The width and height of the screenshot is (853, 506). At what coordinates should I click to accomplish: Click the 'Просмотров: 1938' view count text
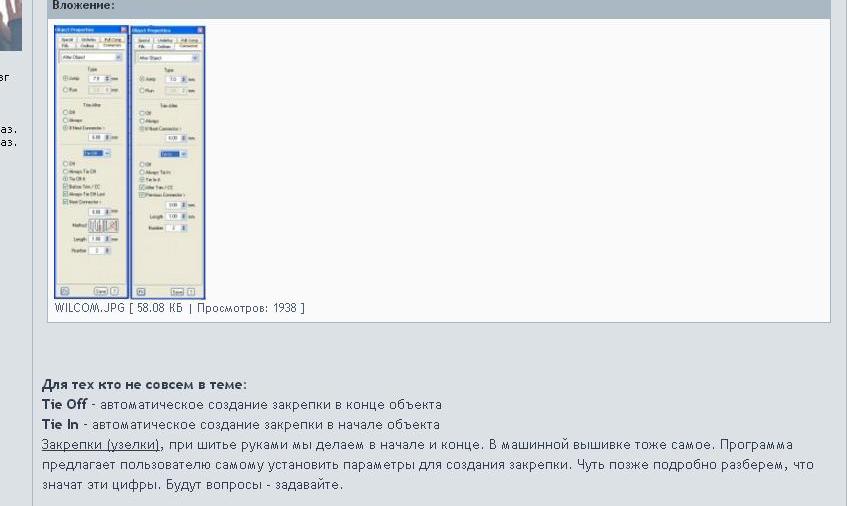(x=246, y=308)
